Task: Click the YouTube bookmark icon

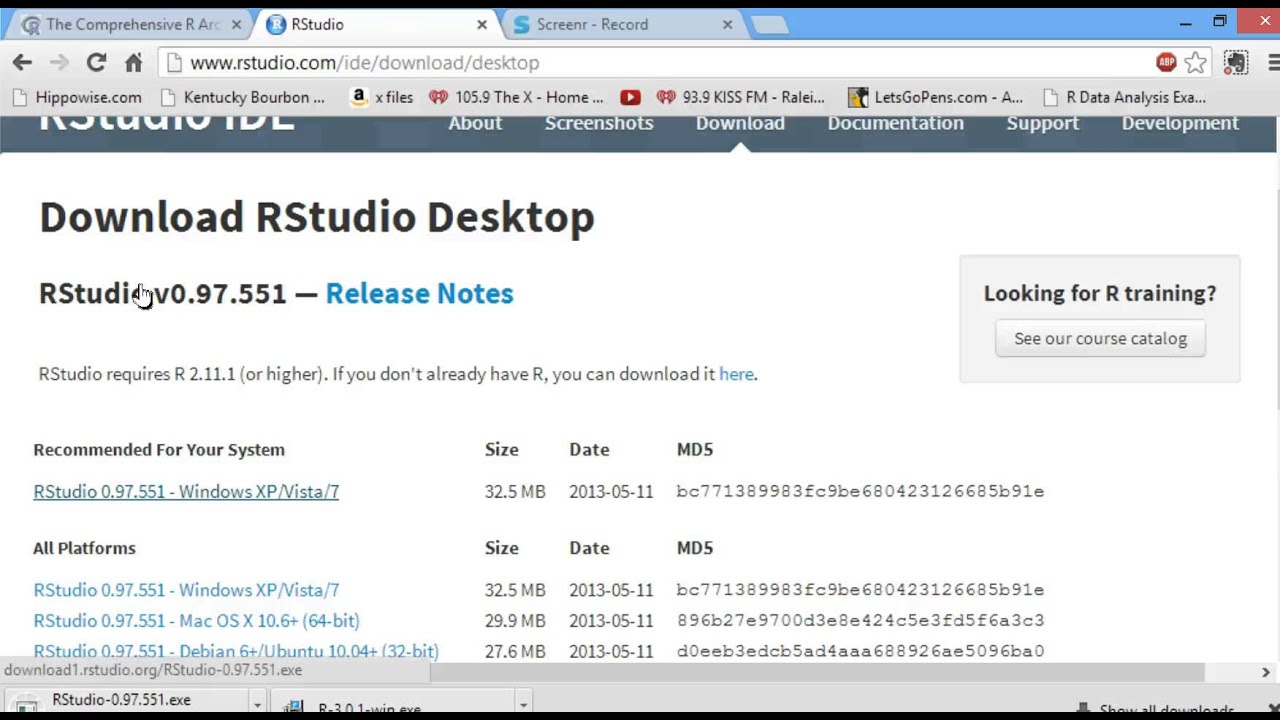Action: coord(630,97)
